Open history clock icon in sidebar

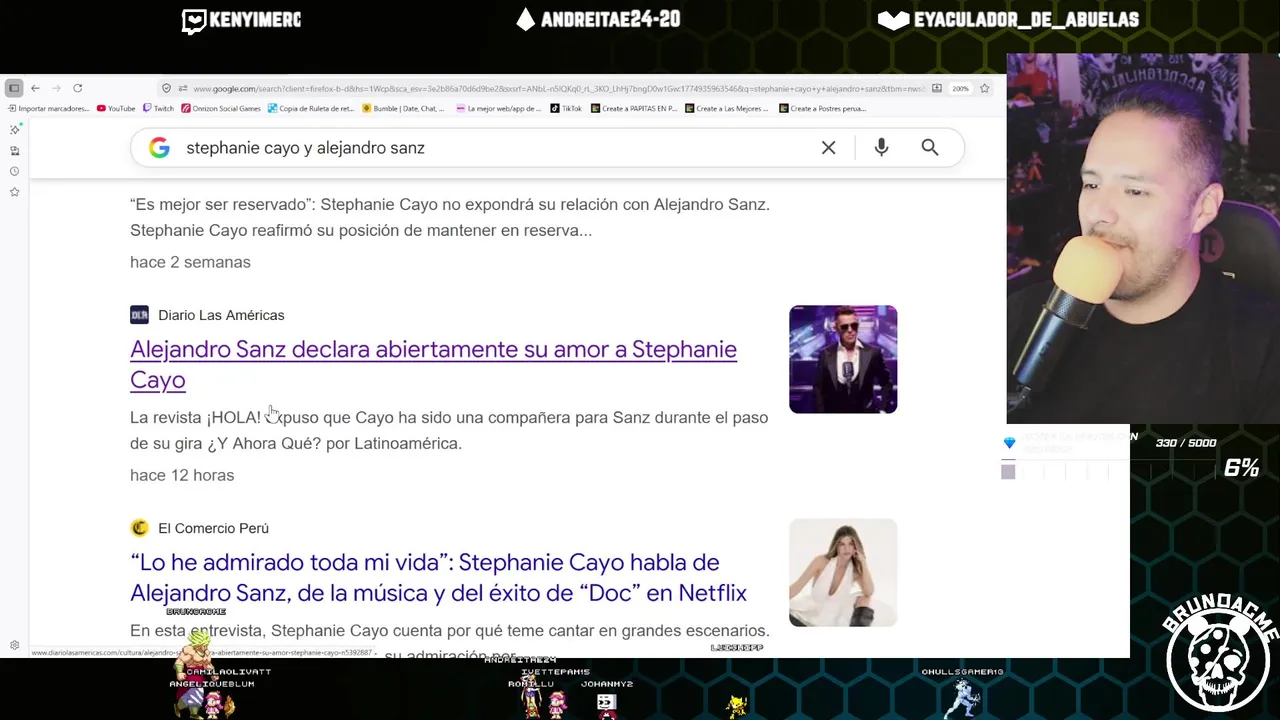(x=14, y=171)
